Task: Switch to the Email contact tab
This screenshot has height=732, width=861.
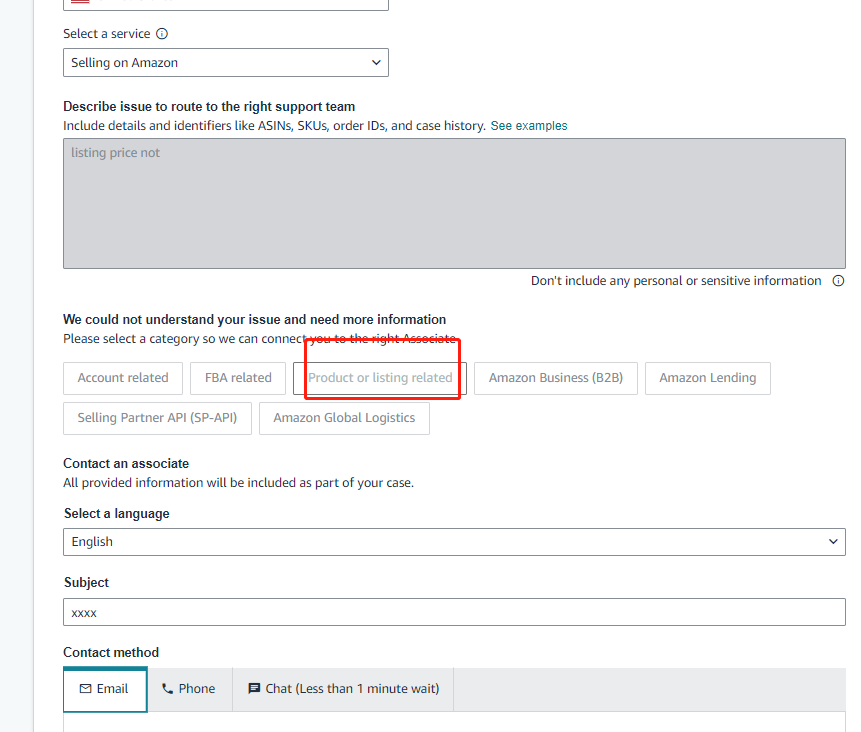Action: click(x=105, y=690)
